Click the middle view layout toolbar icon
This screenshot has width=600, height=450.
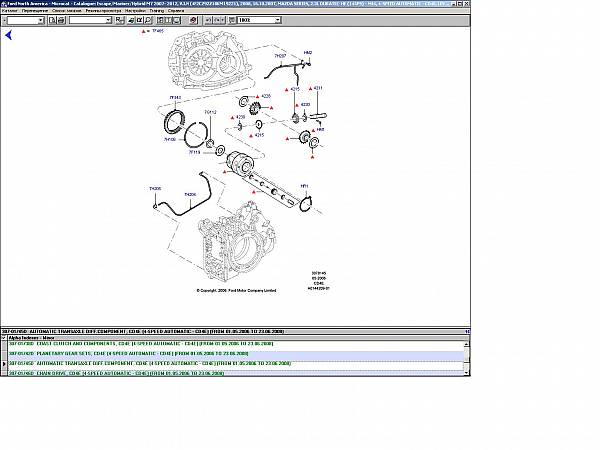(x=169, y=20)
